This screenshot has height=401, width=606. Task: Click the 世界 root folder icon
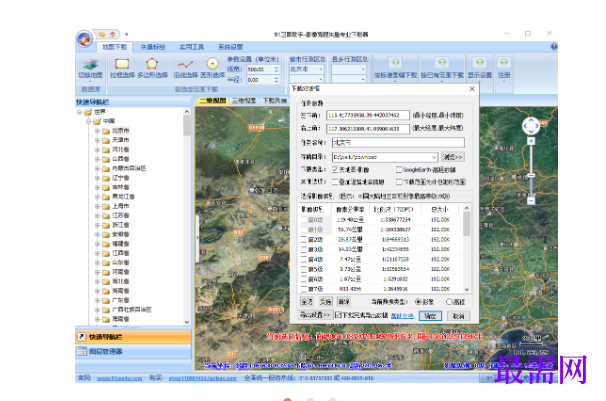tap(89, 112)
